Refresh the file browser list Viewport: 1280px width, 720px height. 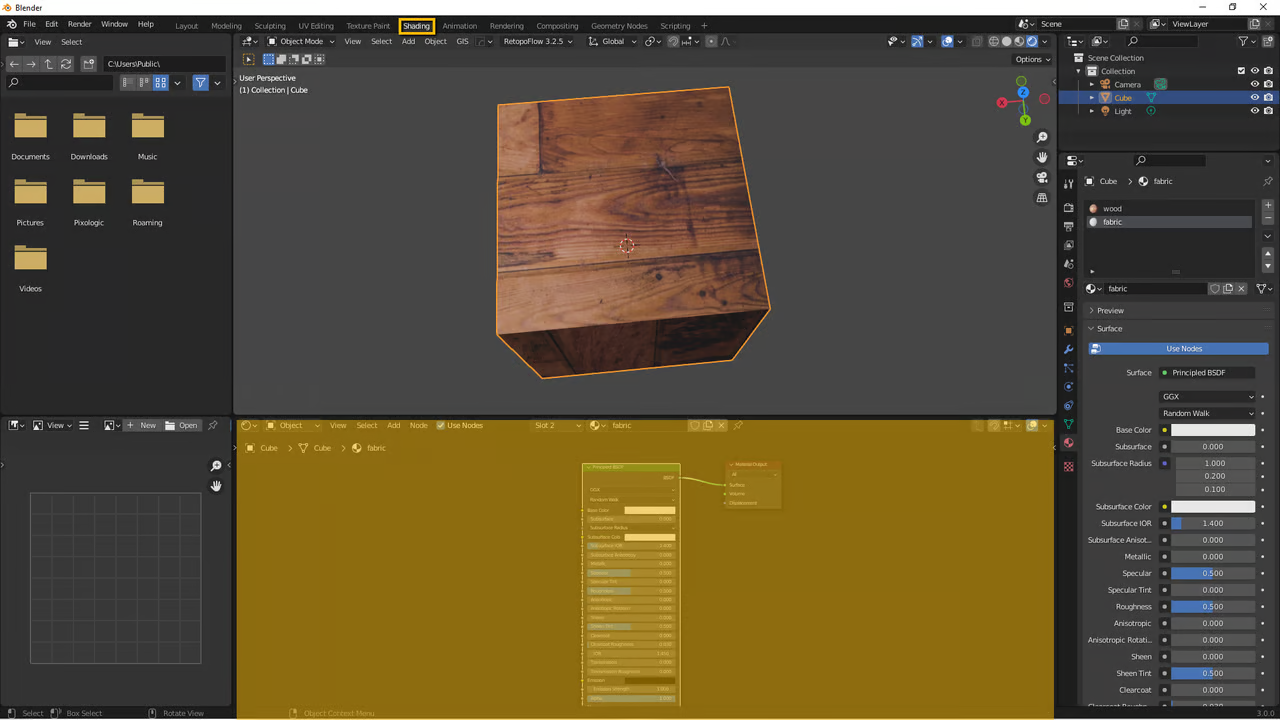(x=66, y=64)
